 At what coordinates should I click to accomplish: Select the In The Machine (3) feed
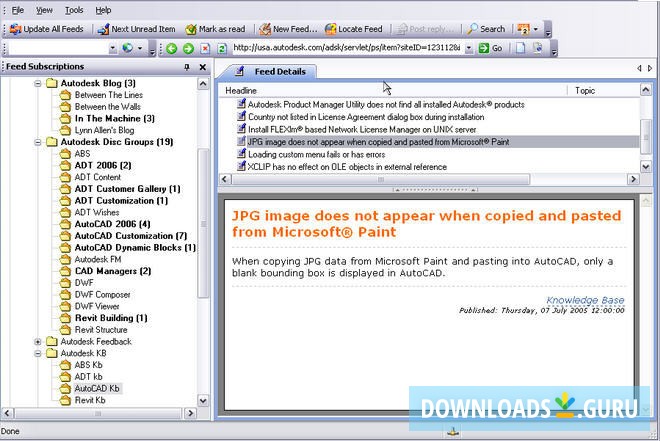[x=114, y=119]
